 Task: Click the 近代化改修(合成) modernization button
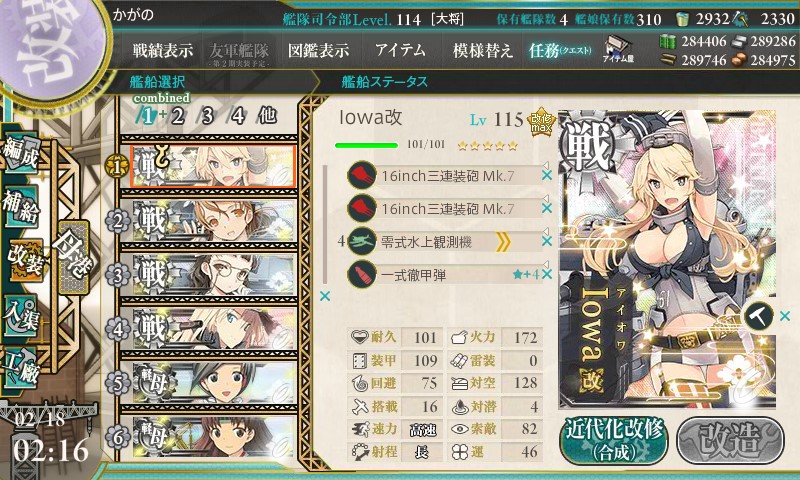[614, 441]
